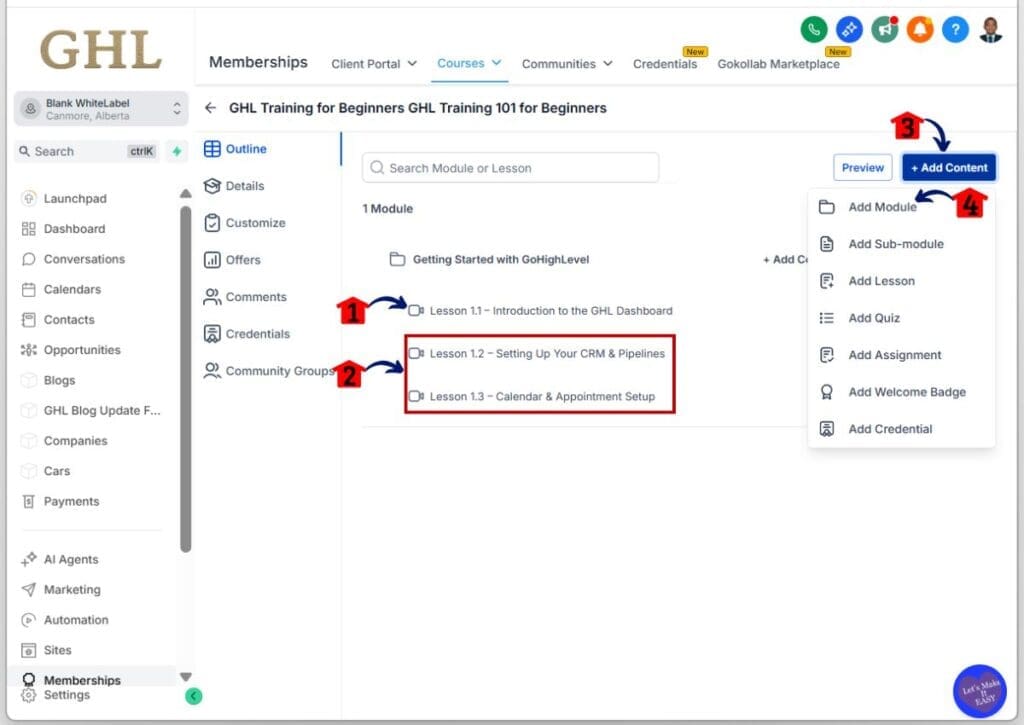Open the AI Agents section
This screenshot has width=1024, height=725.
pyautogui.click(x=67, y=559)
